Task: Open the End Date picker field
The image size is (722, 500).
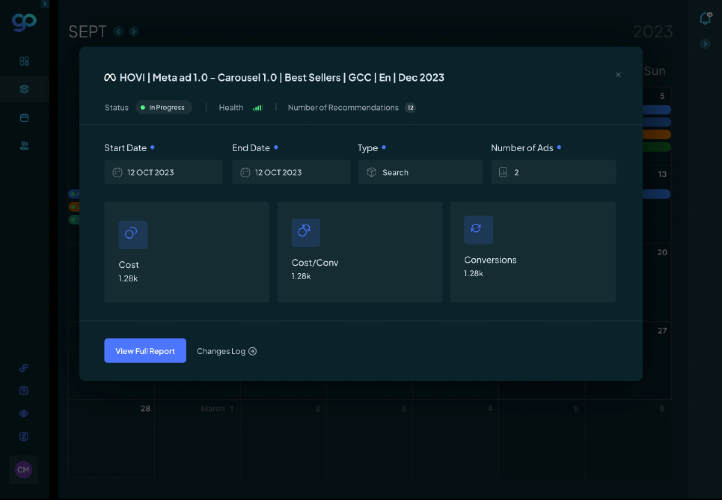Action: 291,172
